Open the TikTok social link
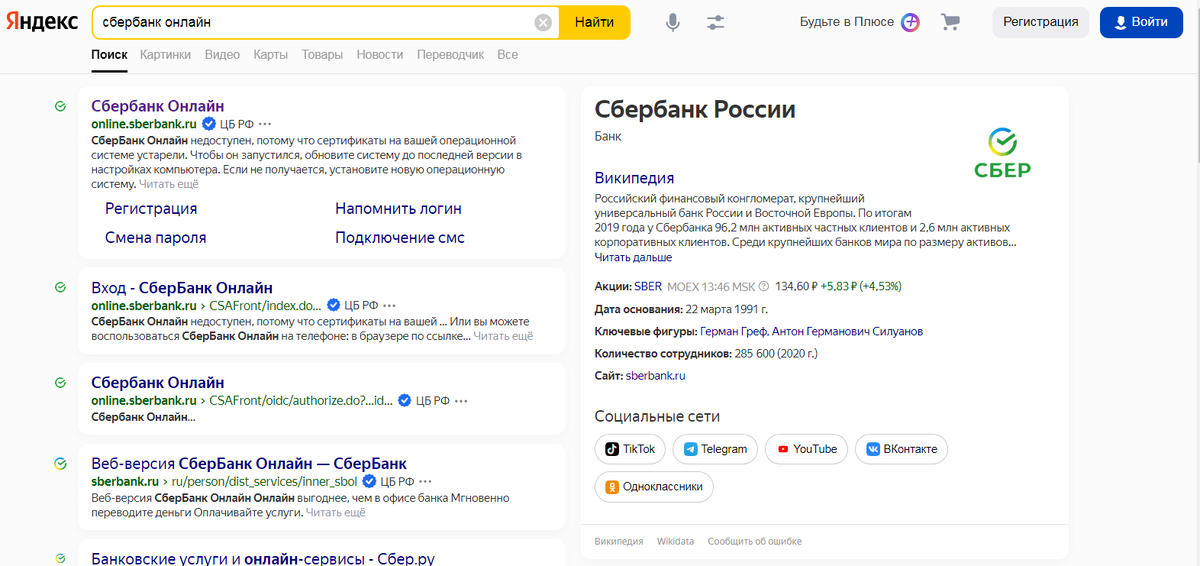The width and height of the screenshot is (1200, 566). 630,449
